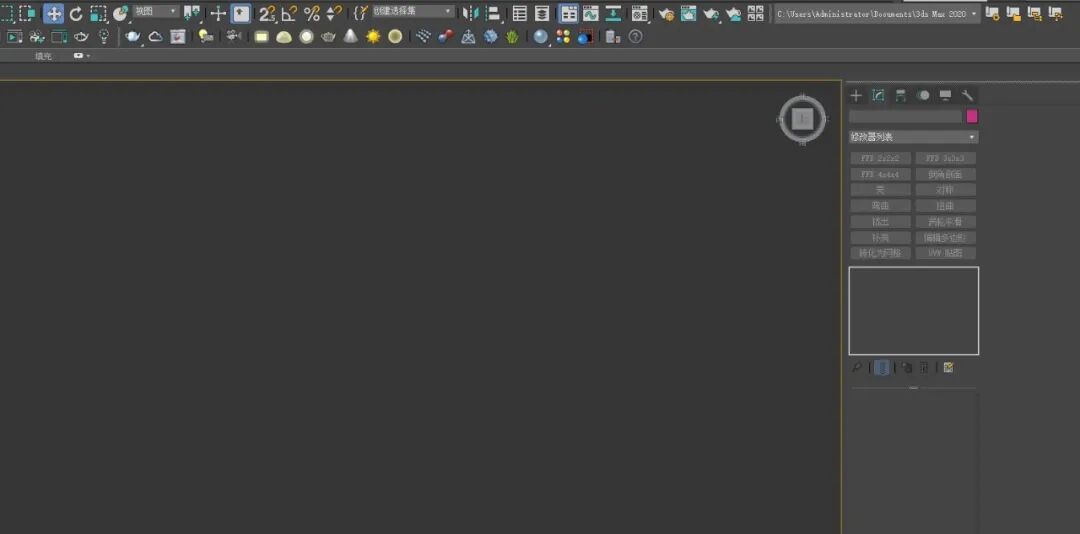Click the four colored dots icon

pyautogui.click(x=563, y=37)
